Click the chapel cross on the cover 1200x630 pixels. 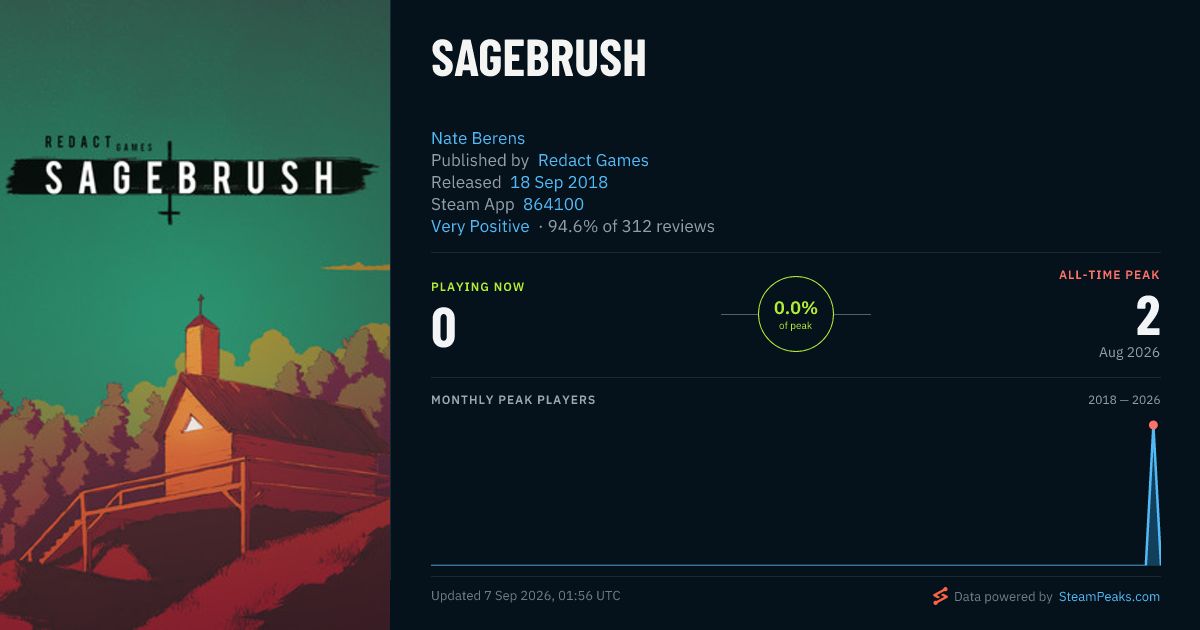pos(201,304)
